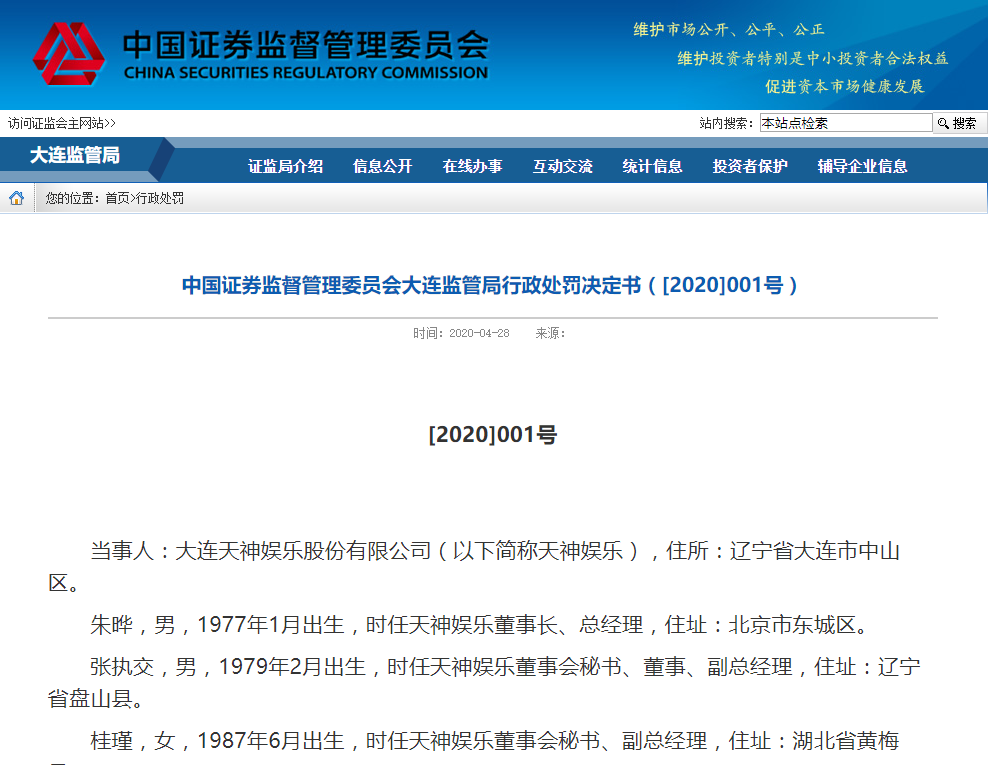Click the 站内搜索: label
Screen dimensions: 988x765
pos(727,124)
